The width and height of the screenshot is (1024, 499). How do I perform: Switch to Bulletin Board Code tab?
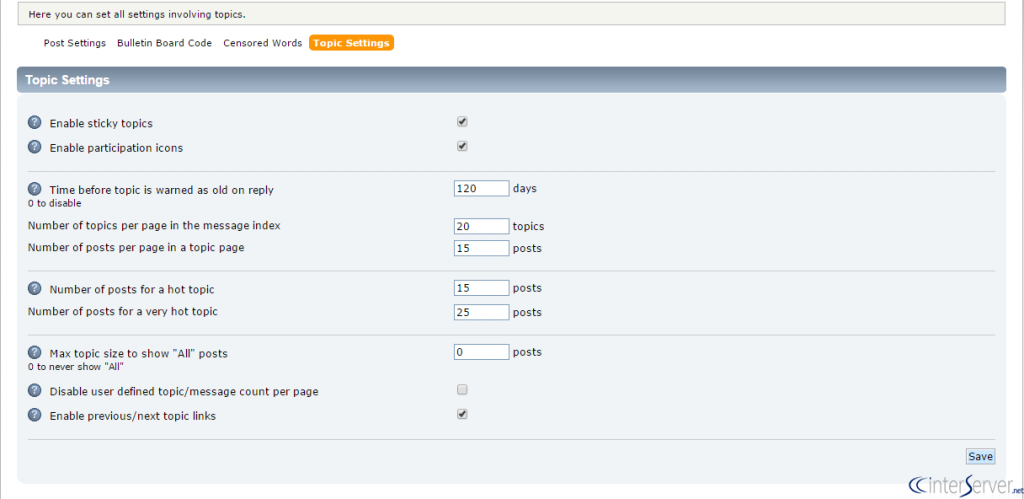165,43
